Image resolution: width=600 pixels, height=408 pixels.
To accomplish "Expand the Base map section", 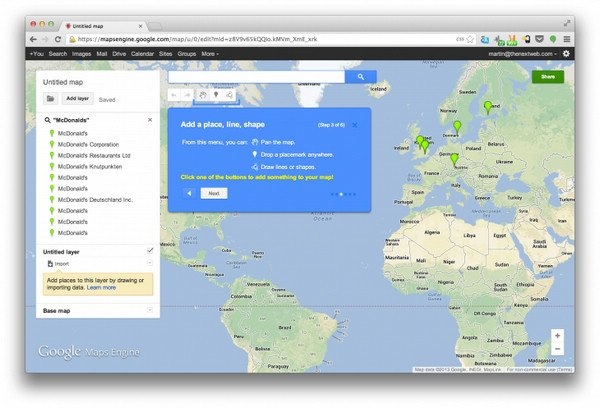I will tap(150, 310).
